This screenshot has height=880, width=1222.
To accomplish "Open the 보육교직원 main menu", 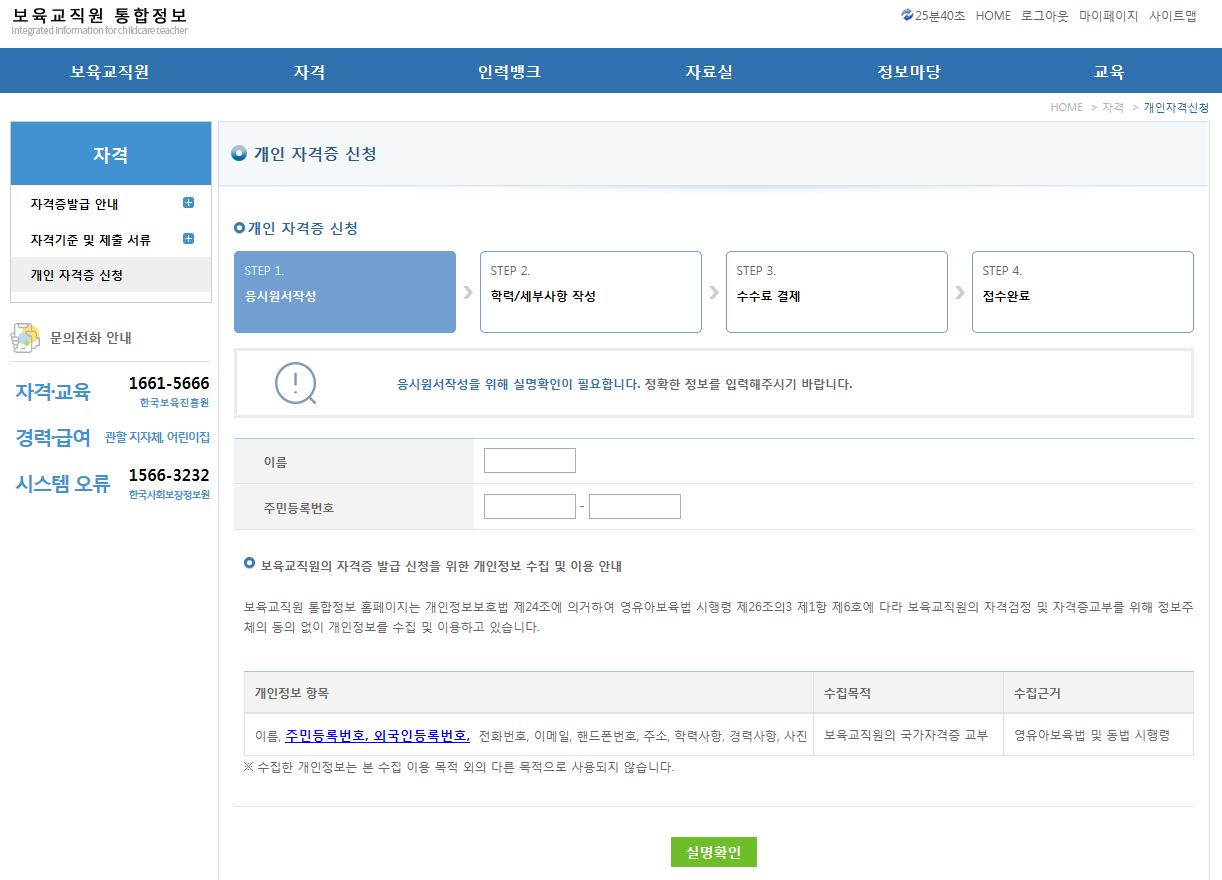I will coord(110,72).
